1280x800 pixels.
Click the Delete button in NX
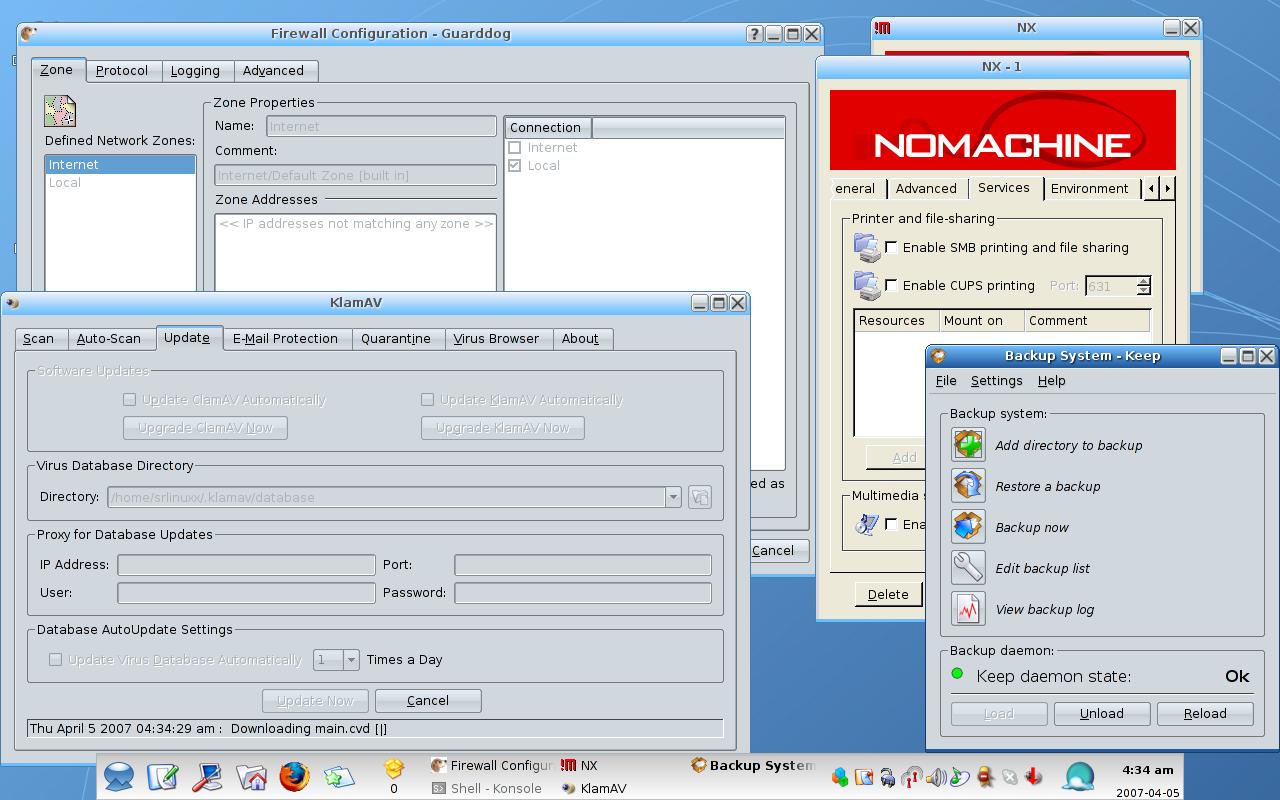(x=888, y=594)
